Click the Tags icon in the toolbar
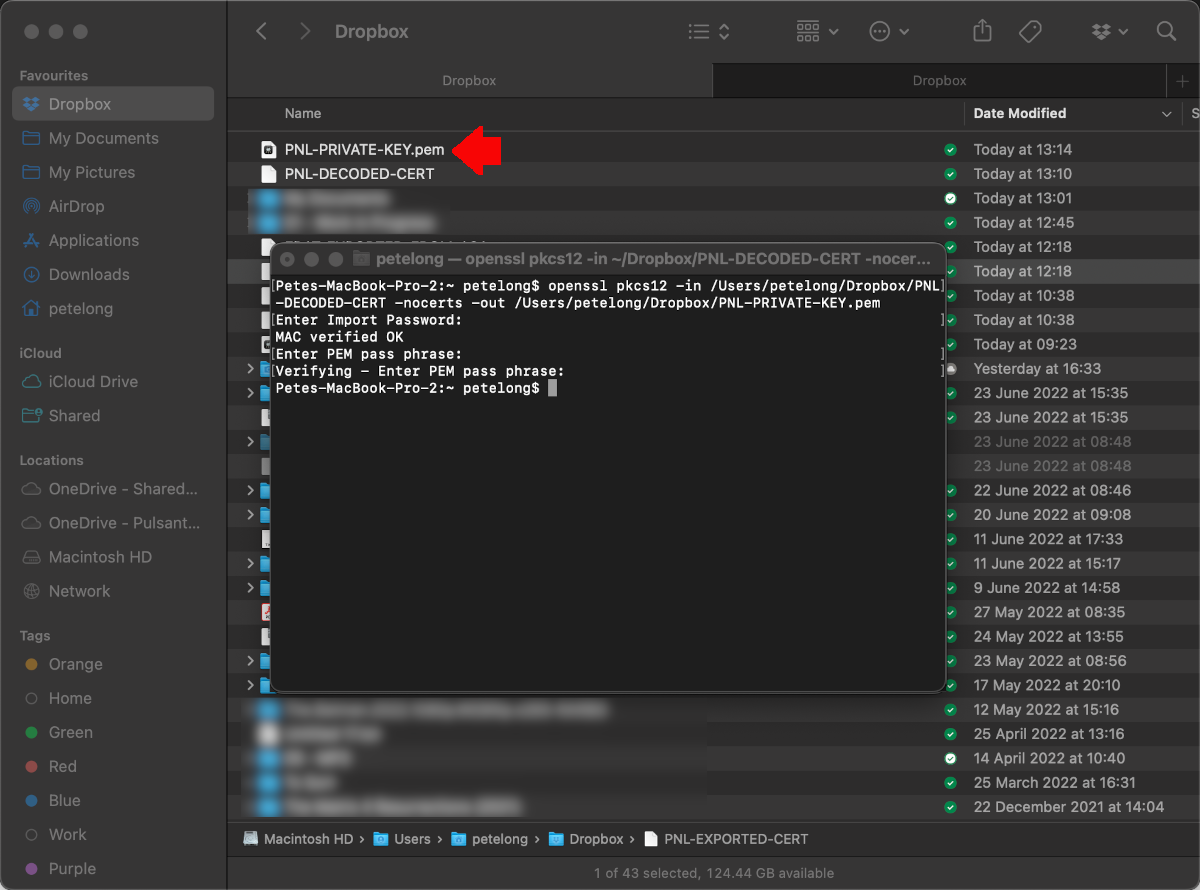1200x890 pixels. [x=1030, y=31]
